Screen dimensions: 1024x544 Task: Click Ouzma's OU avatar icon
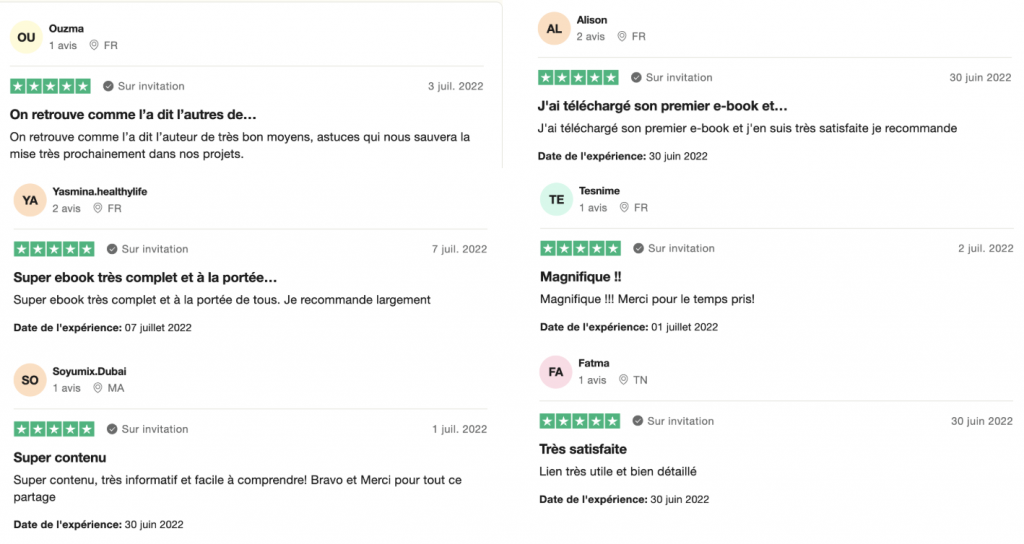[27, 37]
